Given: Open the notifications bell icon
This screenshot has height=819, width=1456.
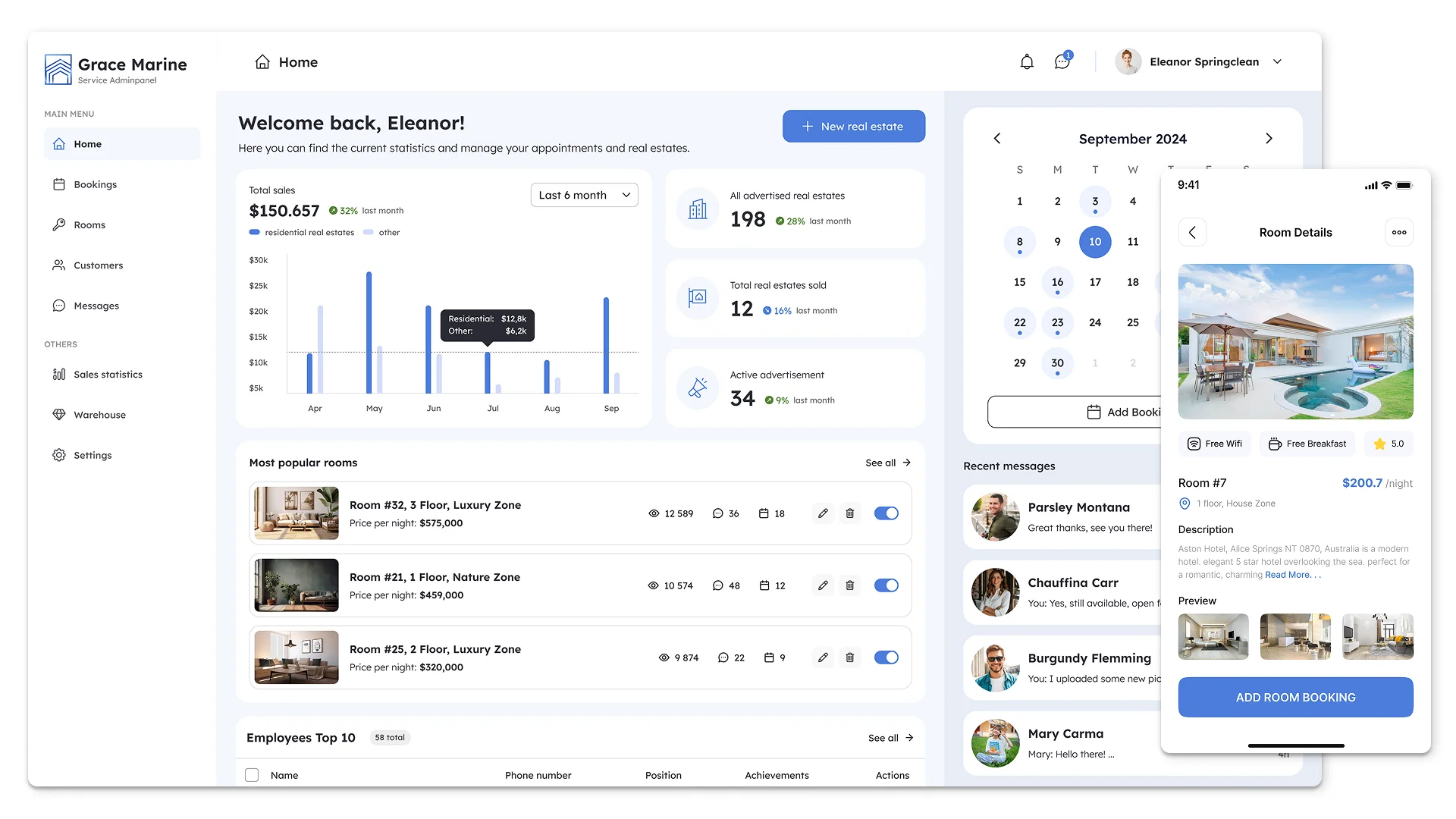Looking at the screenshot, I should (1027, 62).
